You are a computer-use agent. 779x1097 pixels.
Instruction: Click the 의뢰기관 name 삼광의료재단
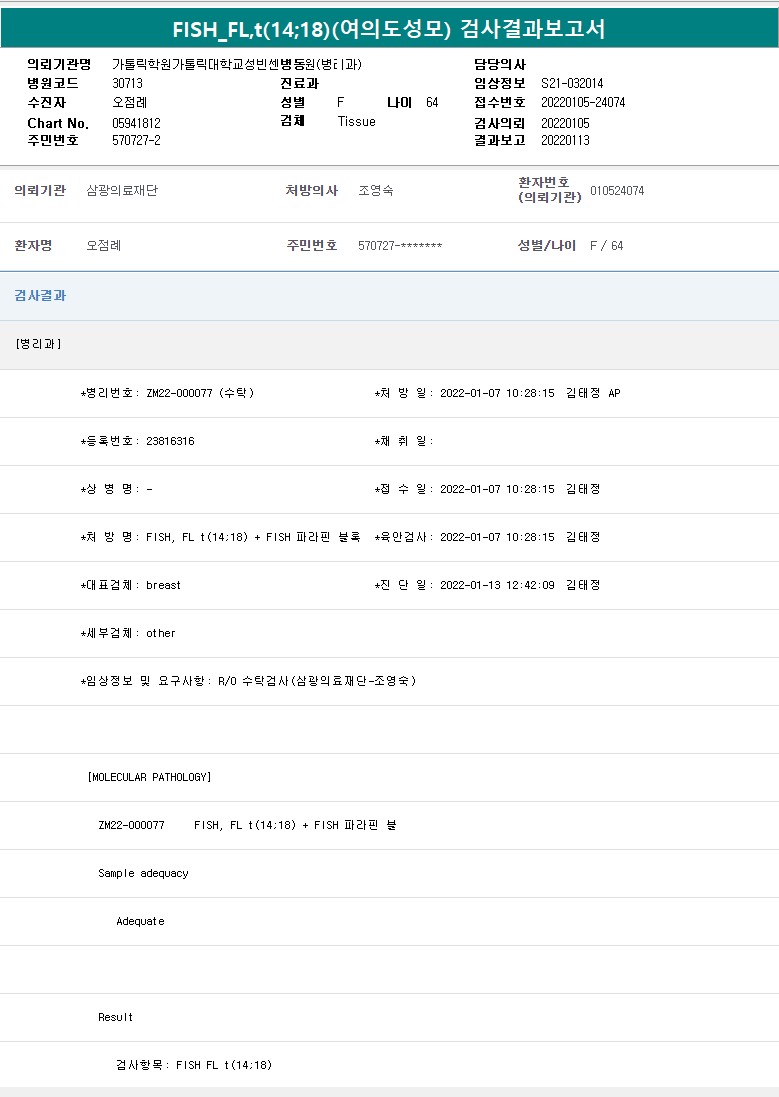coord(122,191)
